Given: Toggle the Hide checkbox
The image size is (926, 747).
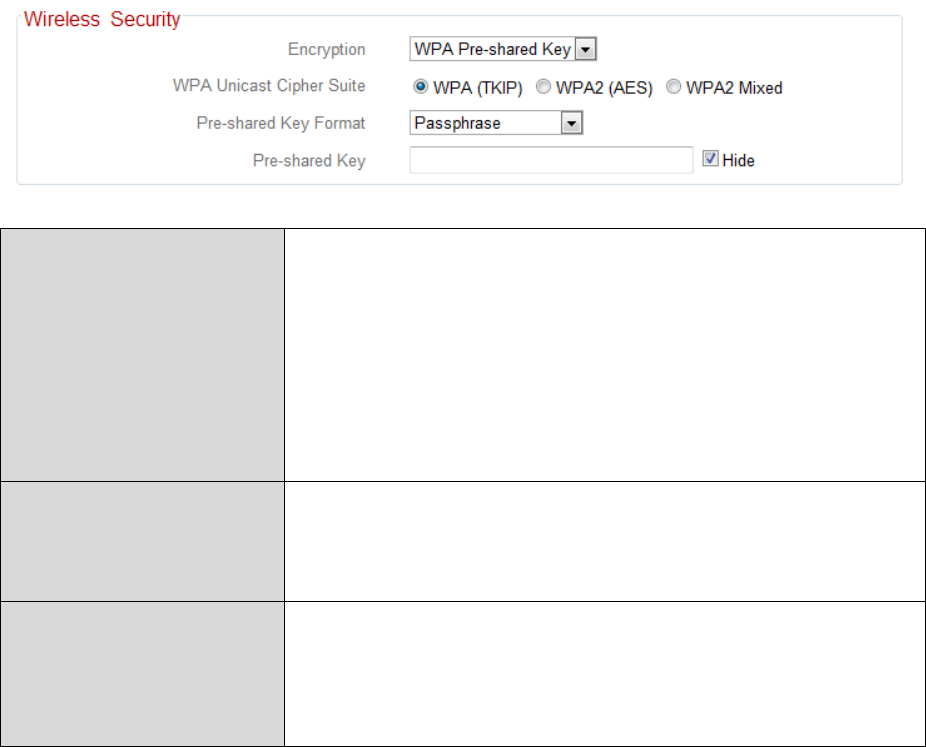Looking at the screenshot, I should (710, 160).
